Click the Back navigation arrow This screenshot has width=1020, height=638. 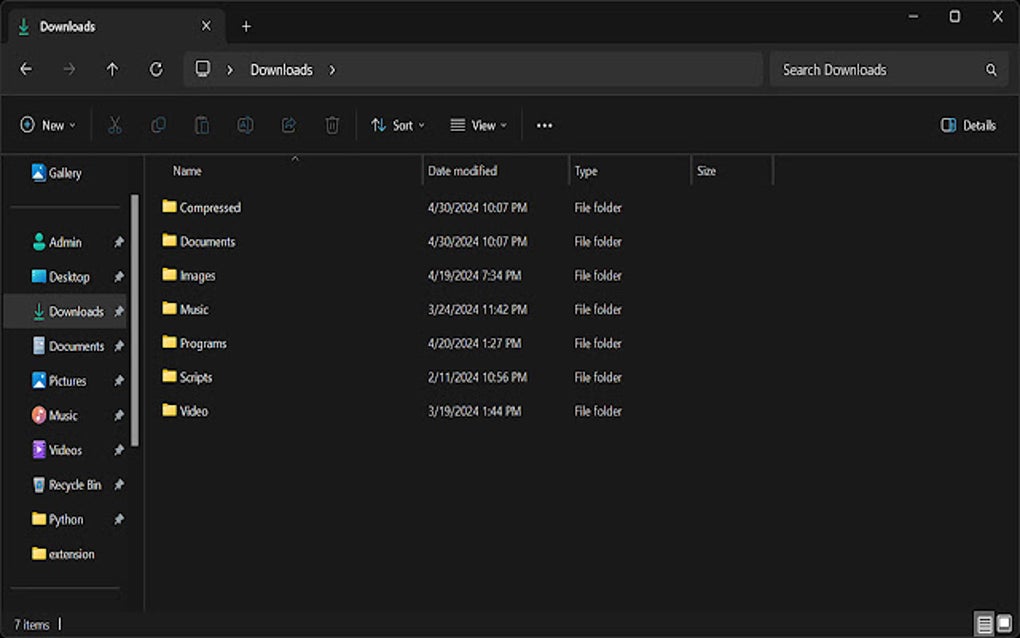(26, 69)
